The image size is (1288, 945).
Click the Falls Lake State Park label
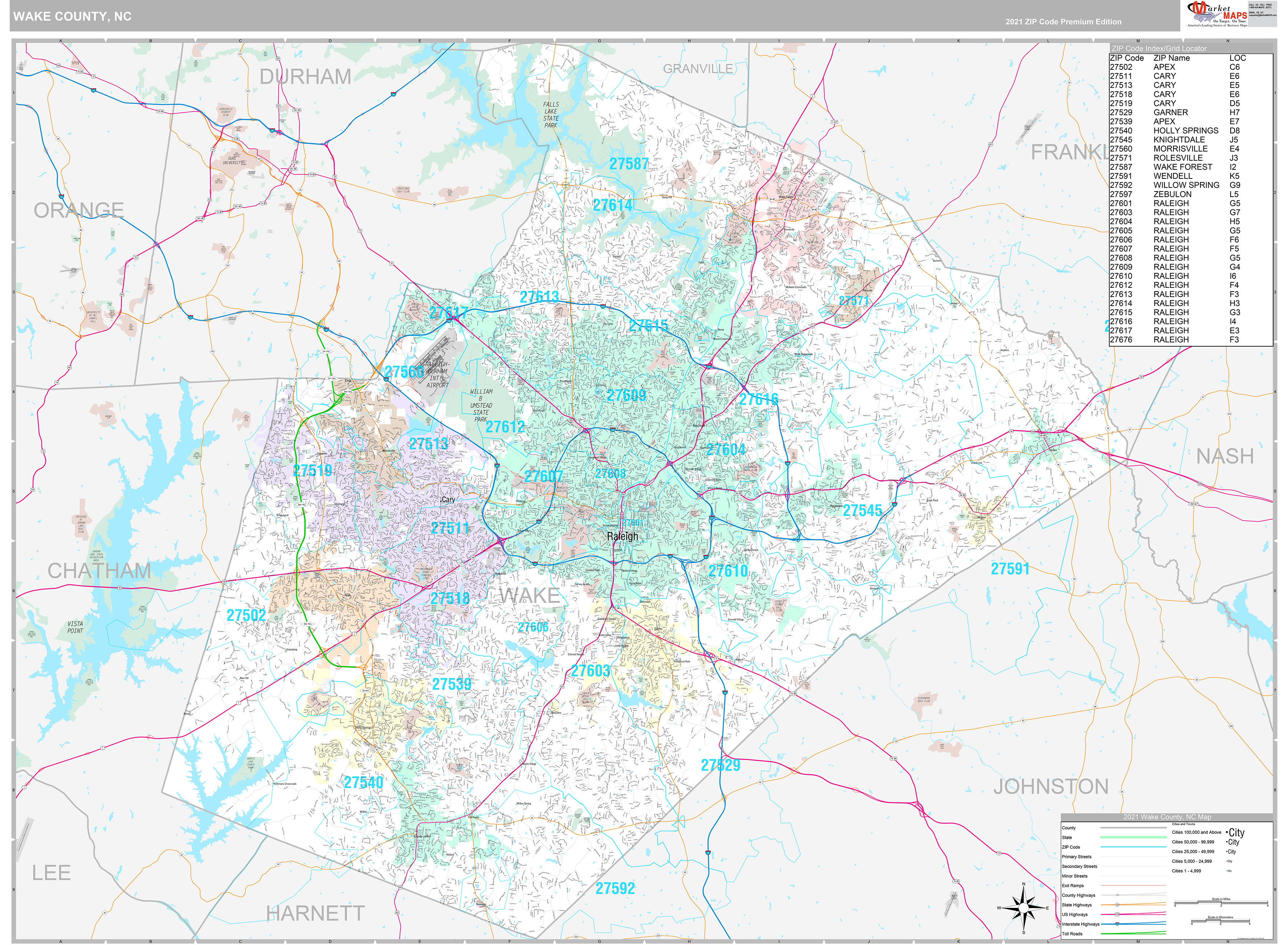click(550, 115)
